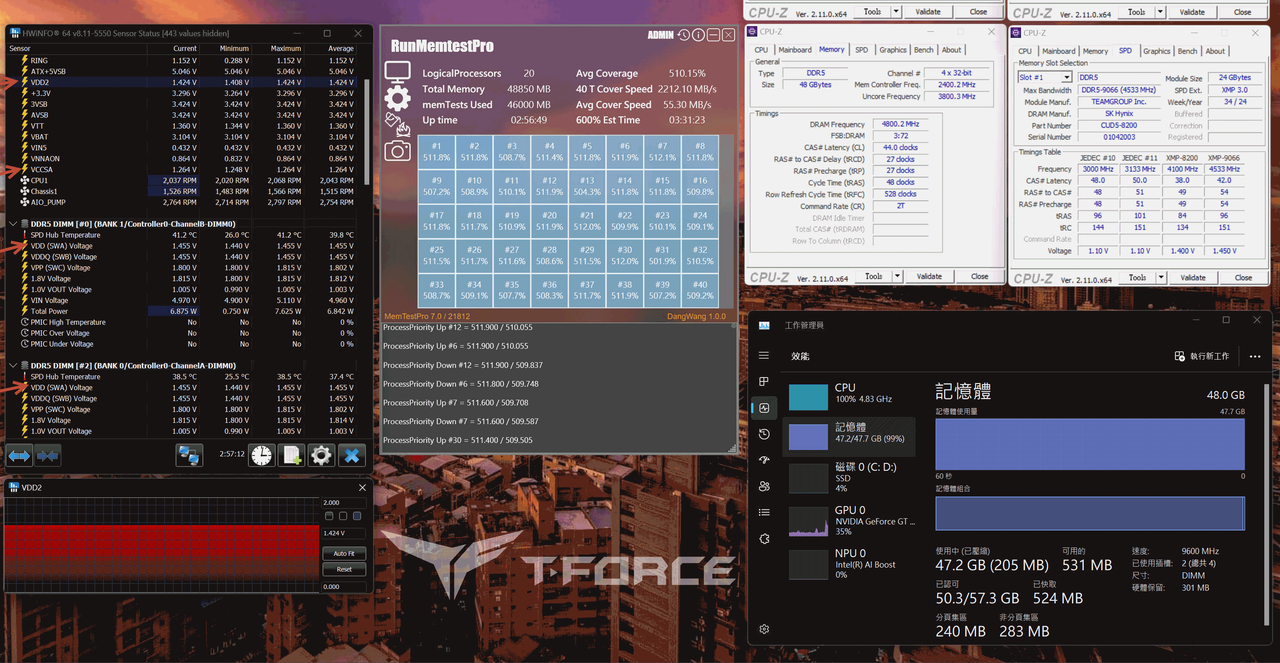The height and width of the screenshot is (663, 1280).
Task: Switch to Graphics tab in SPD CPU-Z window
Action: click(x=1157, y=51)
